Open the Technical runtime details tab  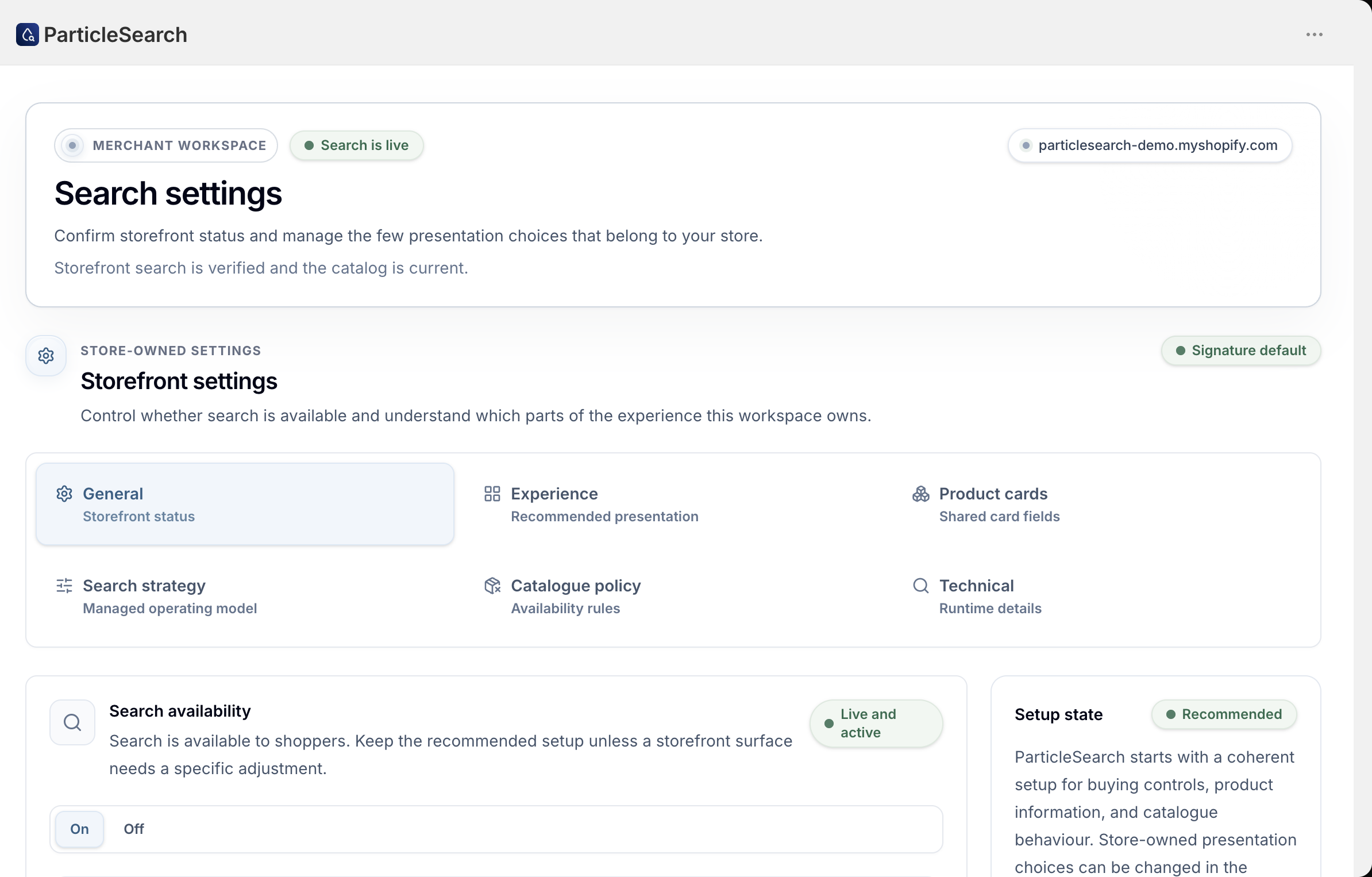(1101, 596)
